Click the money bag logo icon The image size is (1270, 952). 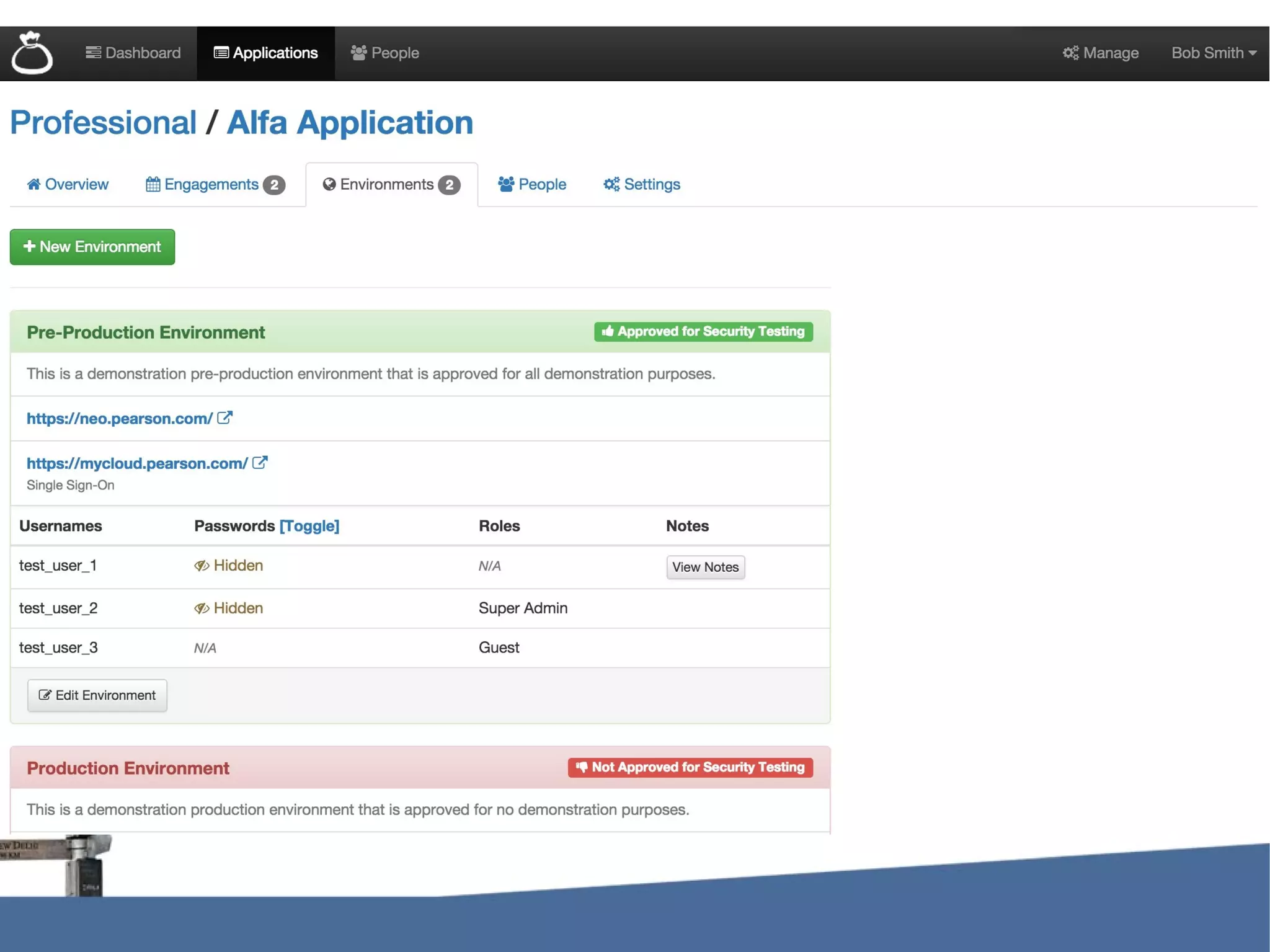point(32,53)
